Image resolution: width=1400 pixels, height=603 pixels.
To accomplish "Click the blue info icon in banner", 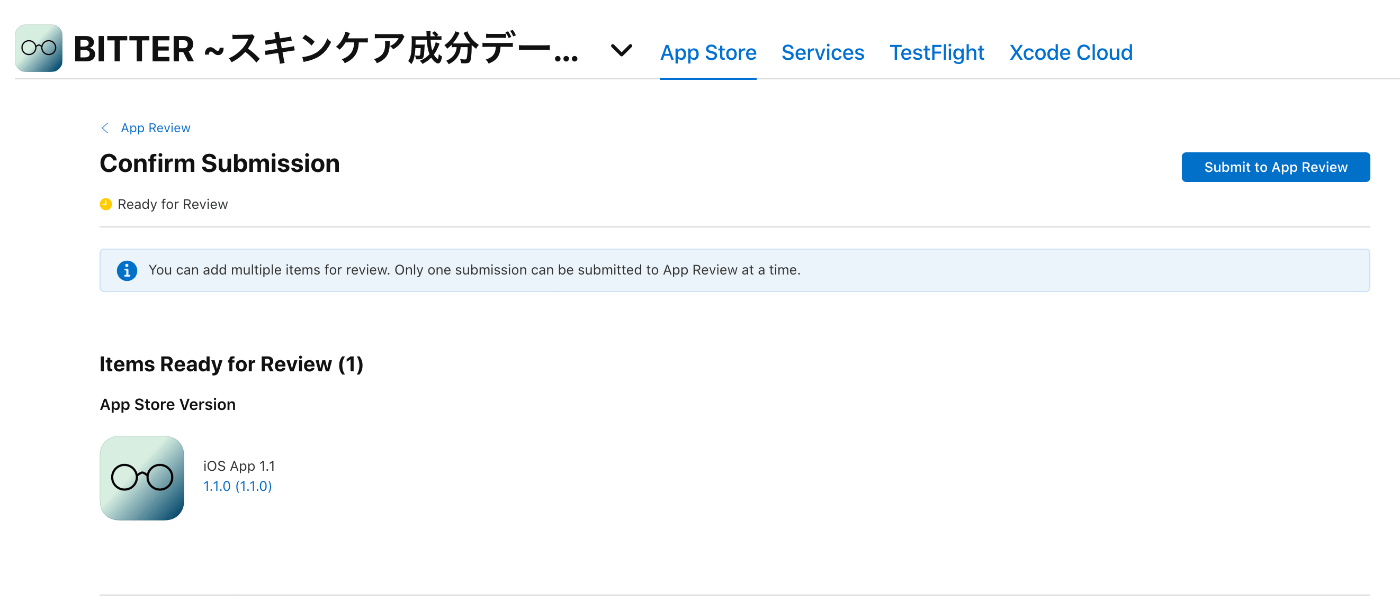I will pos(127,270).
